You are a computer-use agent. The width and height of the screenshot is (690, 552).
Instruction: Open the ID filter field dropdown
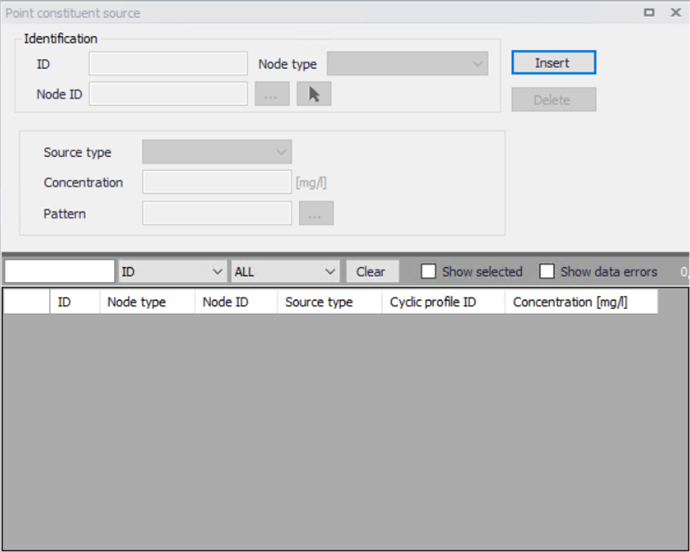coord(172,271)
